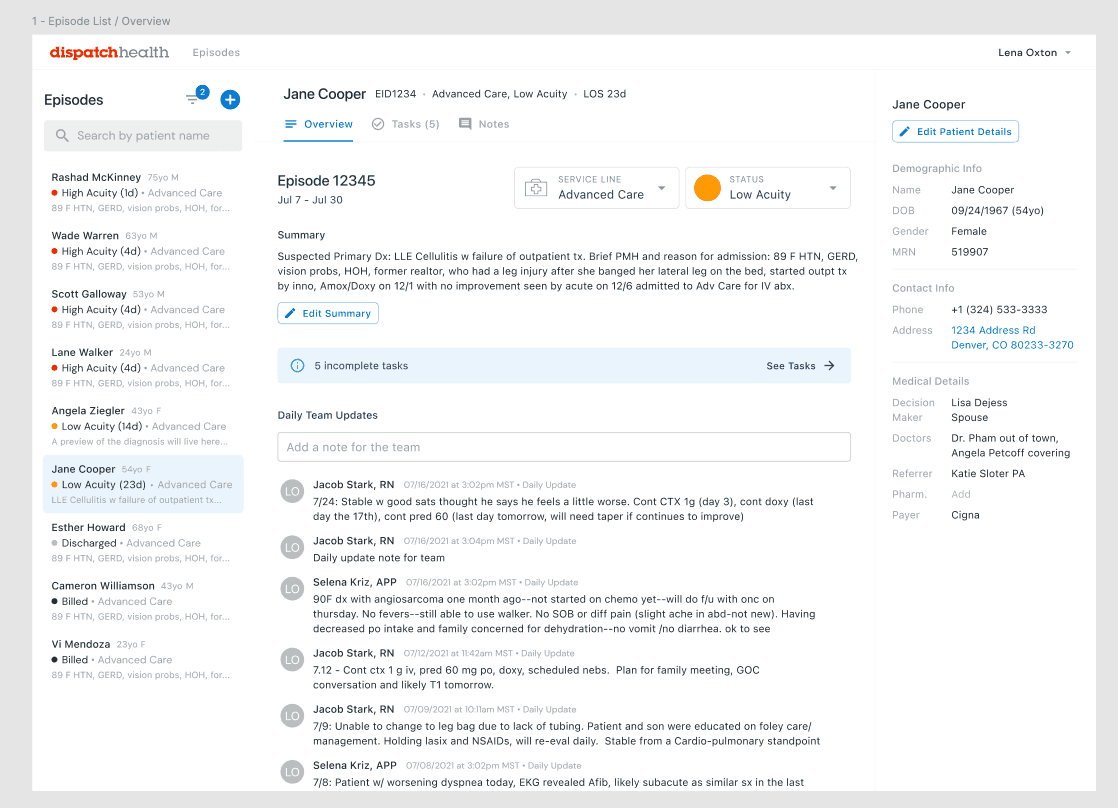Add a new episode with plus button

tap(230, 99)
